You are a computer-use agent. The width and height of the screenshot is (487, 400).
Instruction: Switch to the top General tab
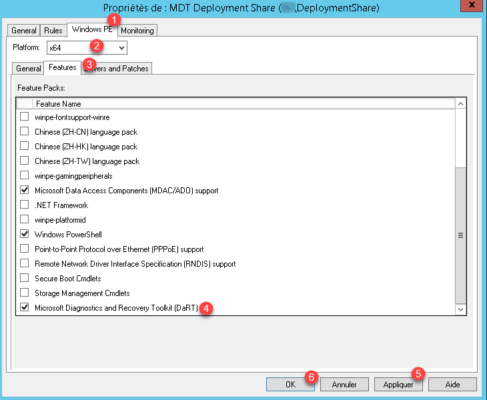[24, 30]
